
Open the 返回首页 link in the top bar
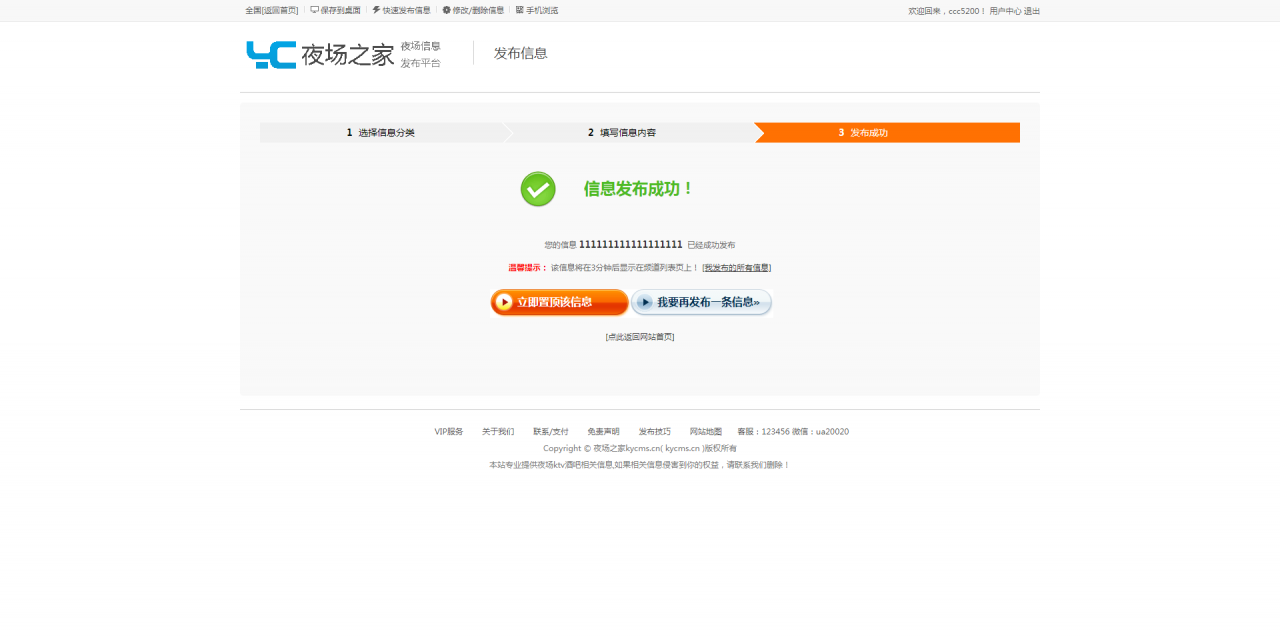click(280, 10)
